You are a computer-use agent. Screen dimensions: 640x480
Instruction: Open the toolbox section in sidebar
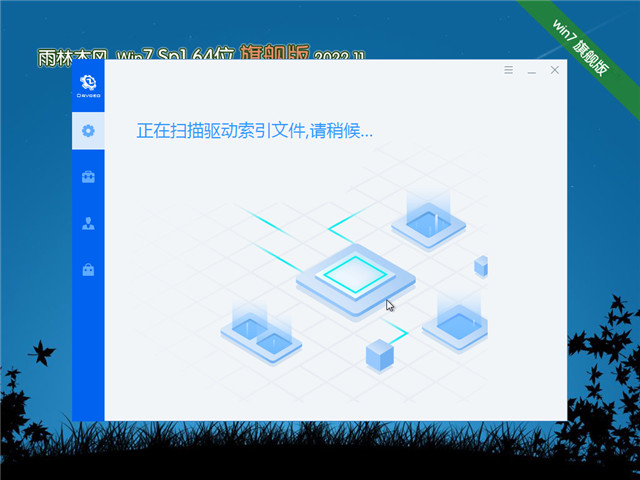click(88, 177)
